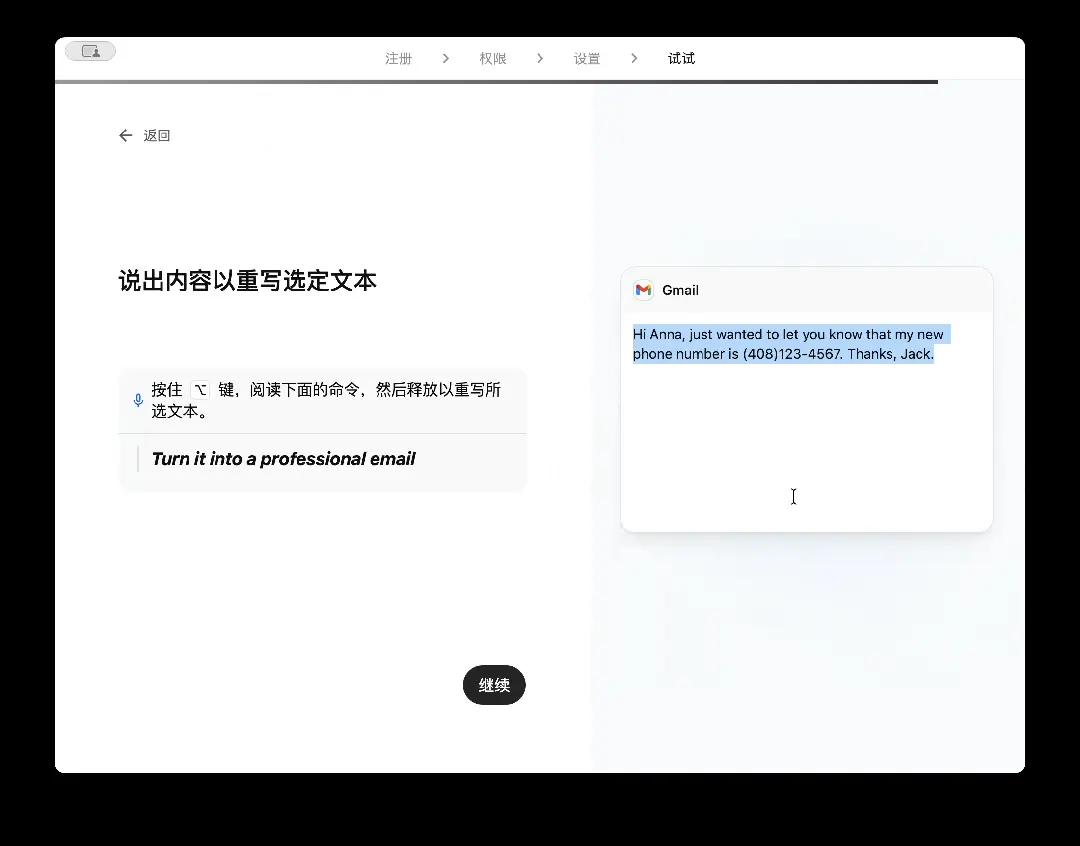Select the 注册 step in the header
This screenshot has width=1080, height=846.
point(399,58)
